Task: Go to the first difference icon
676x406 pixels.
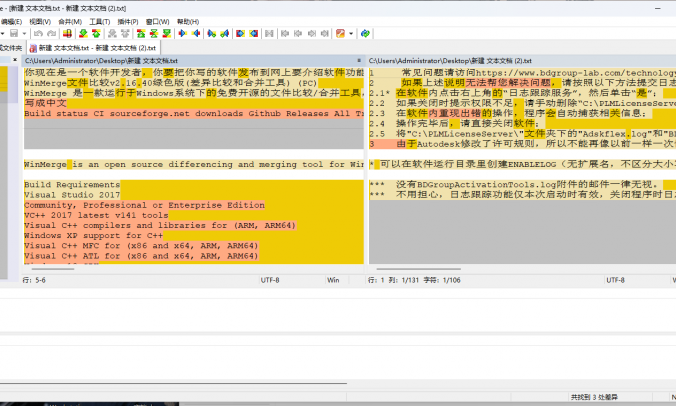Action: pos(141,33)
